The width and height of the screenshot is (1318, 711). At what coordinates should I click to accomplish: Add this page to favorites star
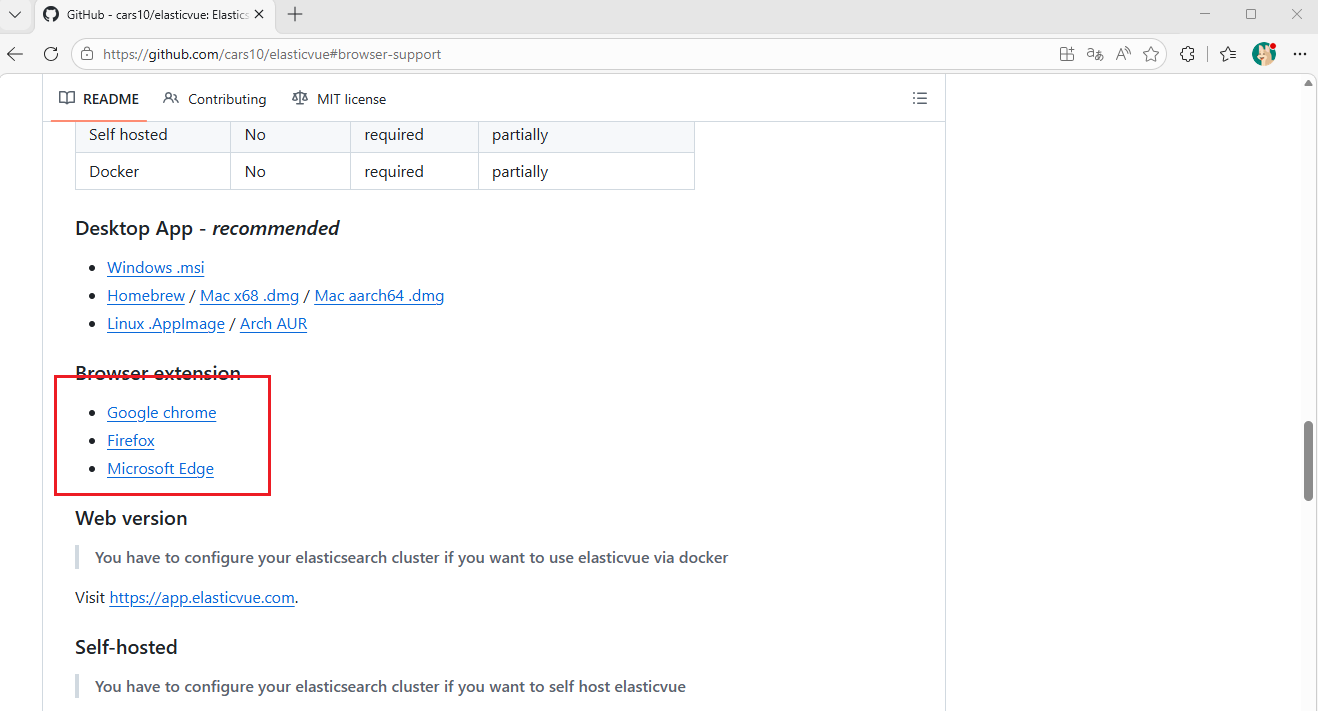pyautogui.click(x=1151, y=54)
